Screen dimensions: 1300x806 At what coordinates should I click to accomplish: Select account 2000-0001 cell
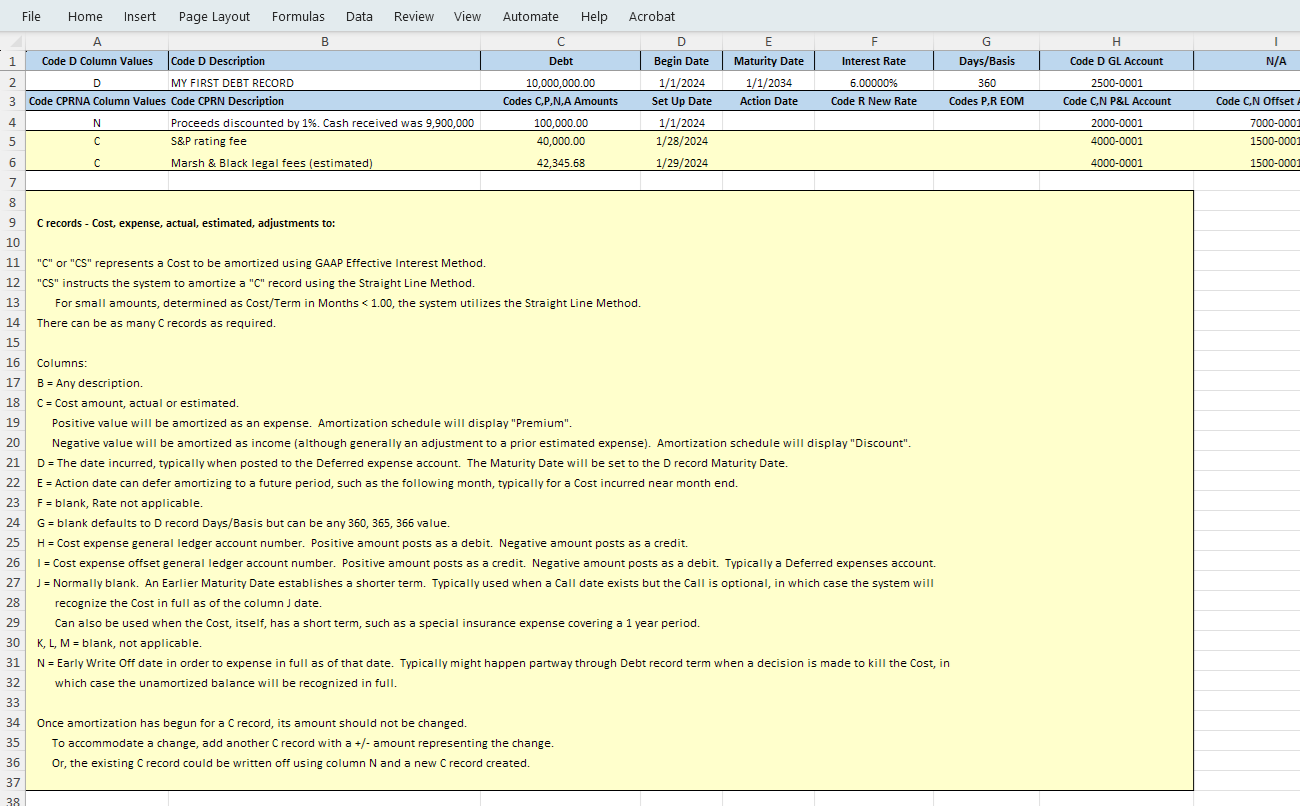click(x=1116, y=123)
